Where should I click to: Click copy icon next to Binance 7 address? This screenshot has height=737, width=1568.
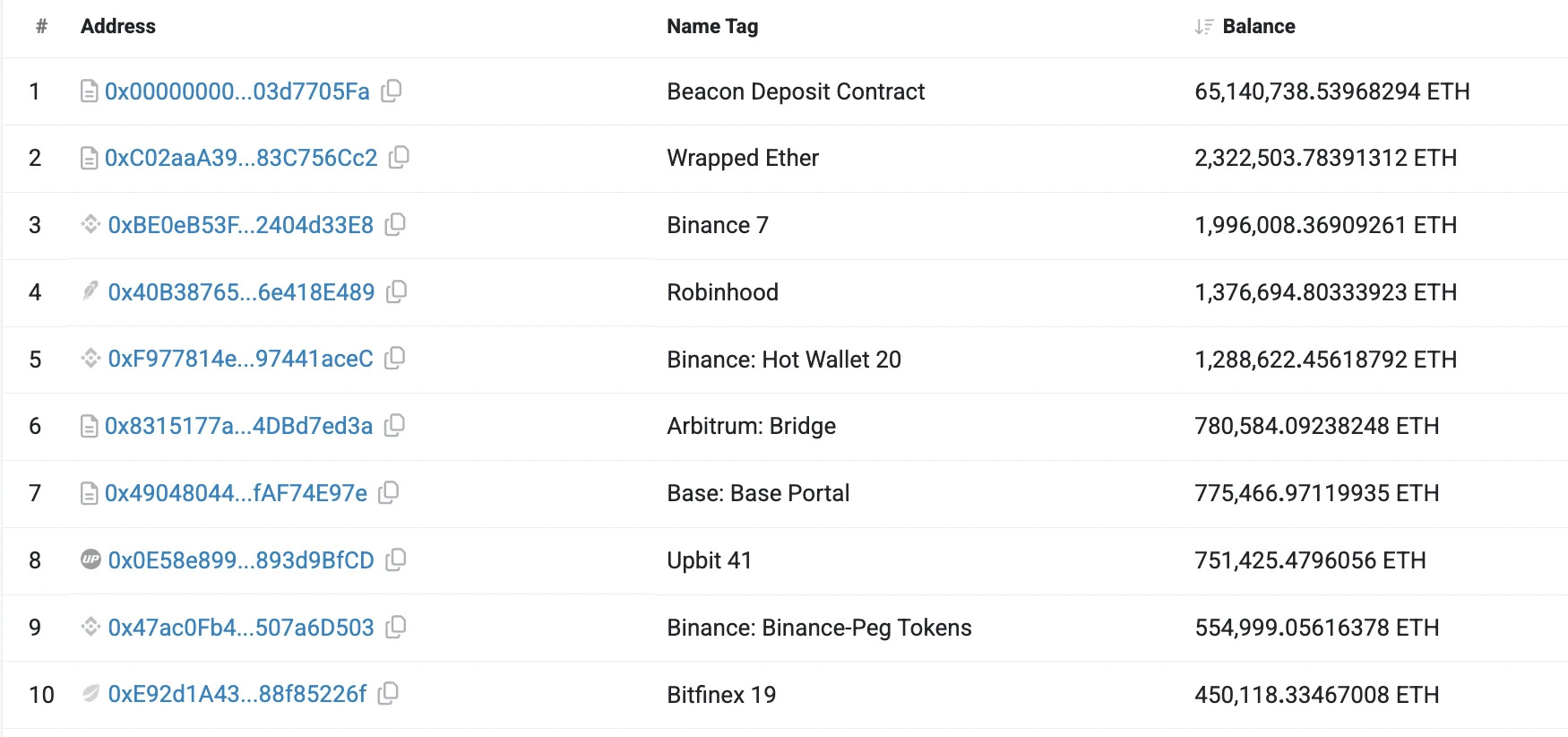[x=395, y=224]
